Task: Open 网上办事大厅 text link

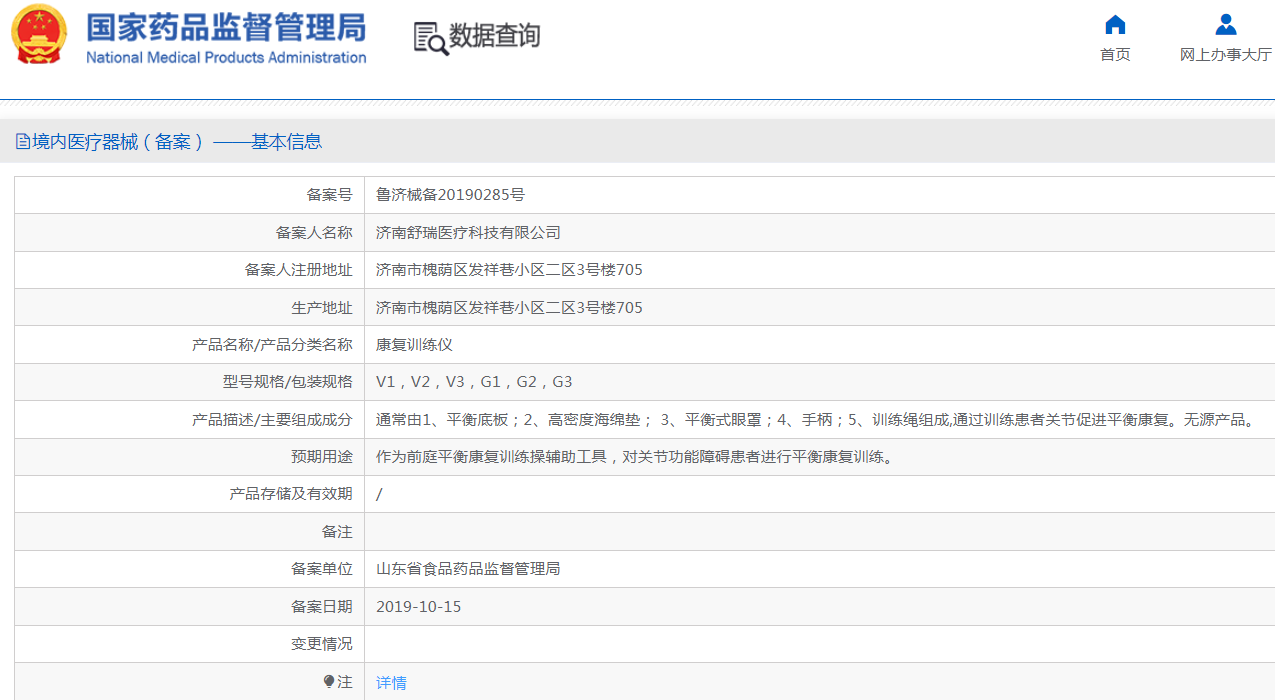Action: point(1225,55)
